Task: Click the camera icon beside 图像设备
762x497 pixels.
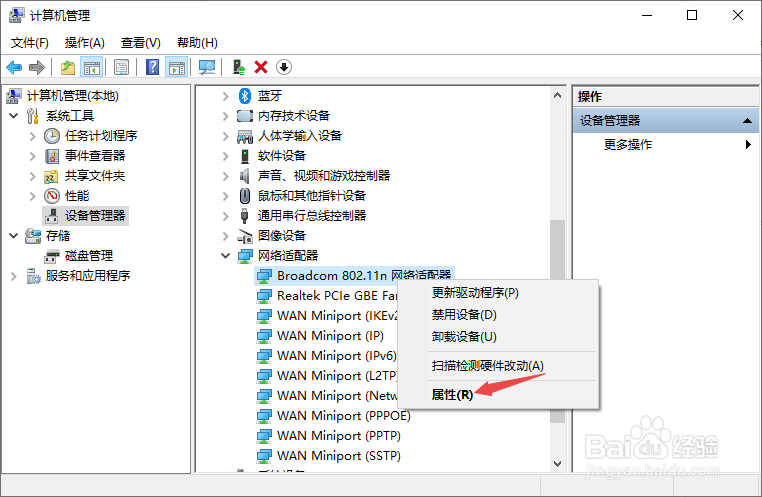Action: point(245,236)
